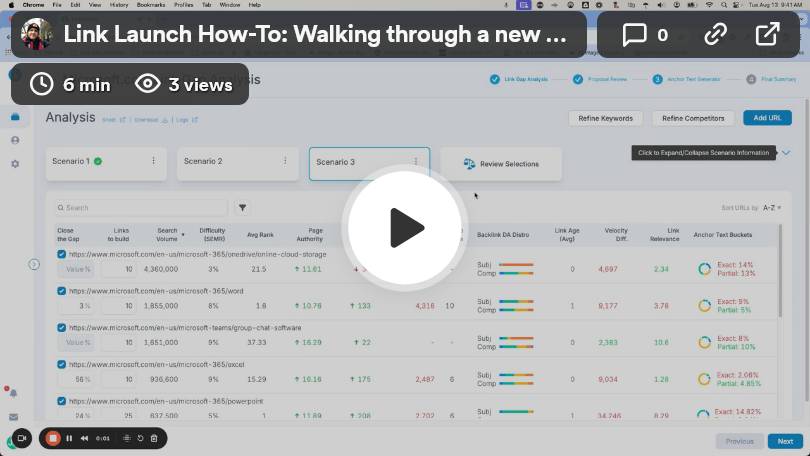Click the word row backlink DA distribution bars

[x=516, y=305]
